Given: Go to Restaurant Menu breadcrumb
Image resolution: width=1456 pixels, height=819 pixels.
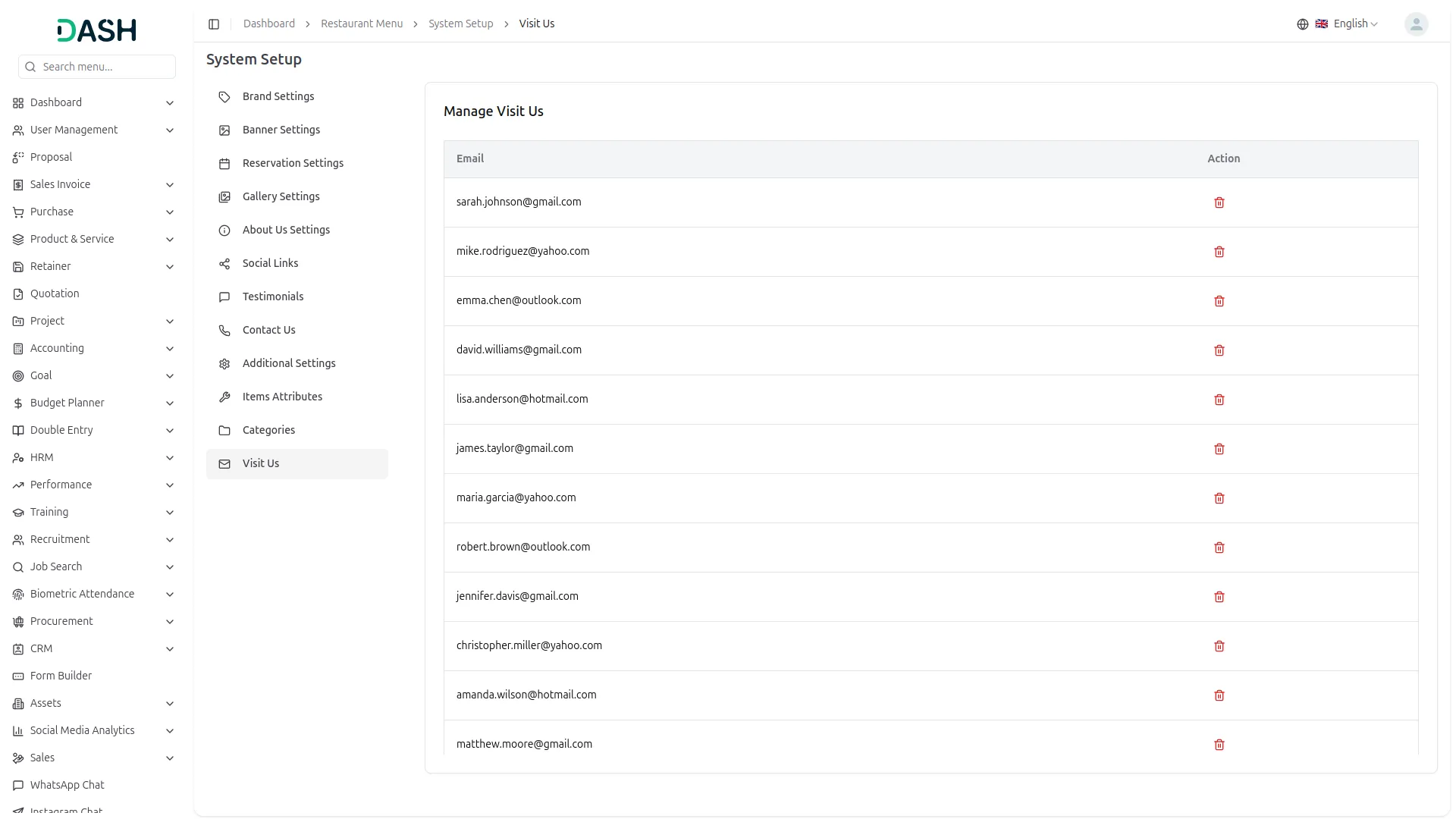Looking at the screenshot, I should coord(361,24).
